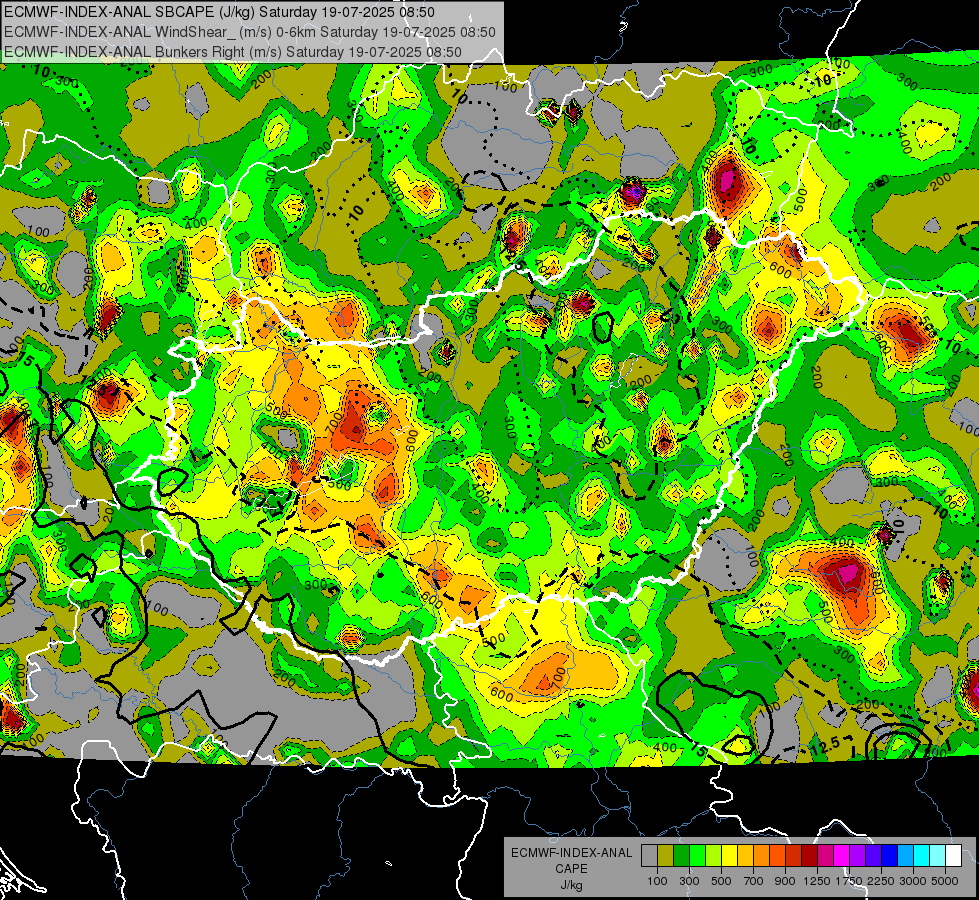This screenshot has height=900, width=979.
Task: Select the indigo legend swatch
Action: pos(874,856)
